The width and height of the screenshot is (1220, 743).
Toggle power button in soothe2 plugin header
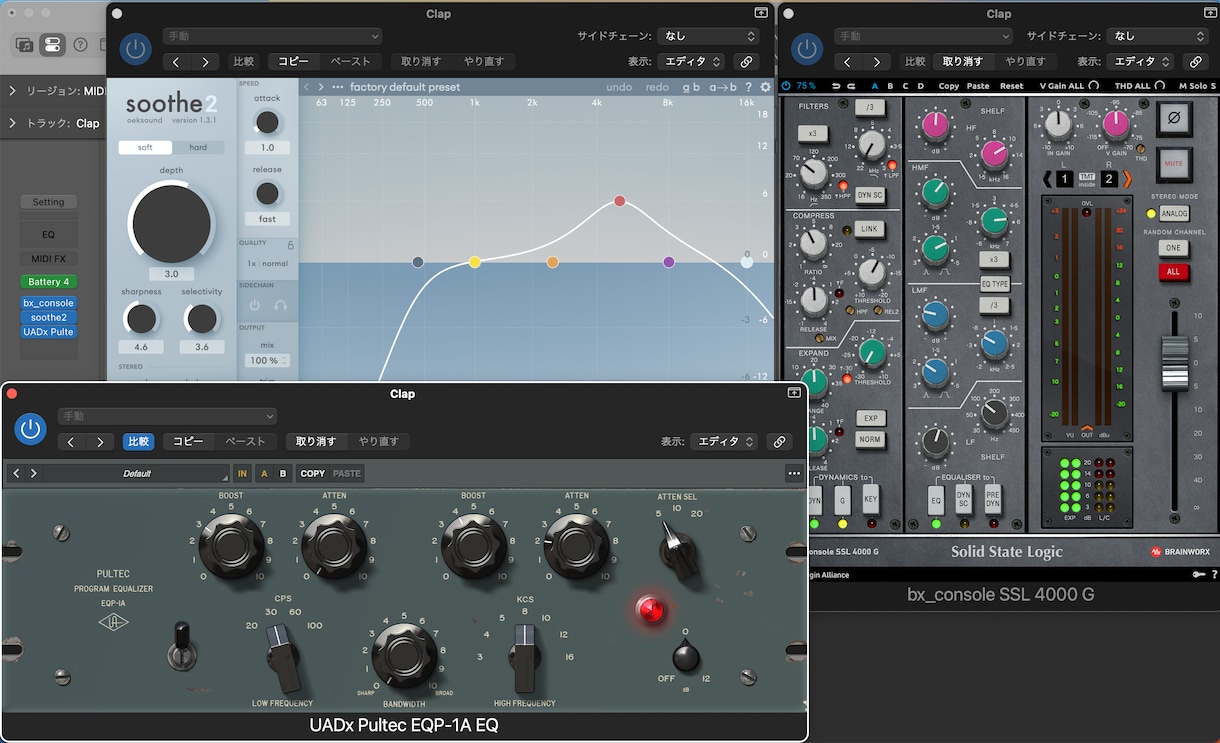135,49
